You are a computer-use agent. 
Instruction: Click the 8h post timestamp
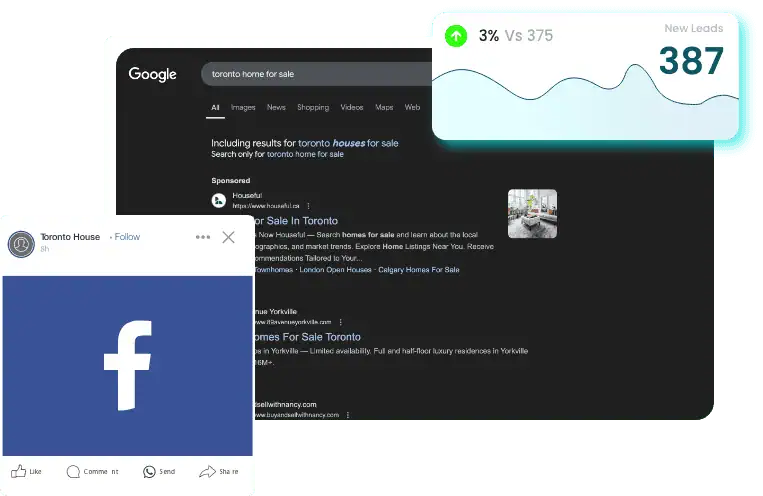coord(44,249)
